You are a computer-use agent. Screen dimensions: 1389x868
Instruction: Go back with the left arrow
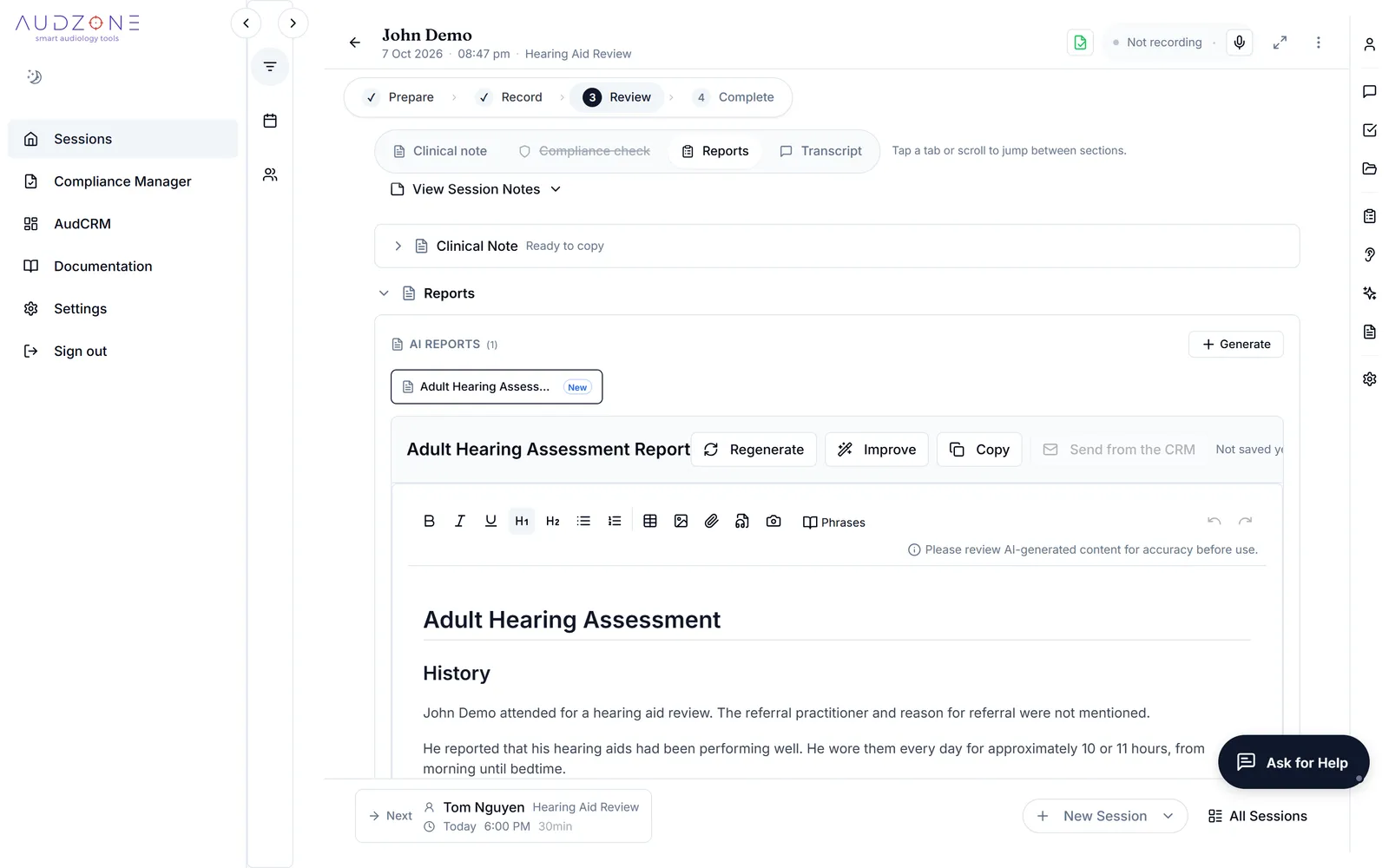coord(354,42)
